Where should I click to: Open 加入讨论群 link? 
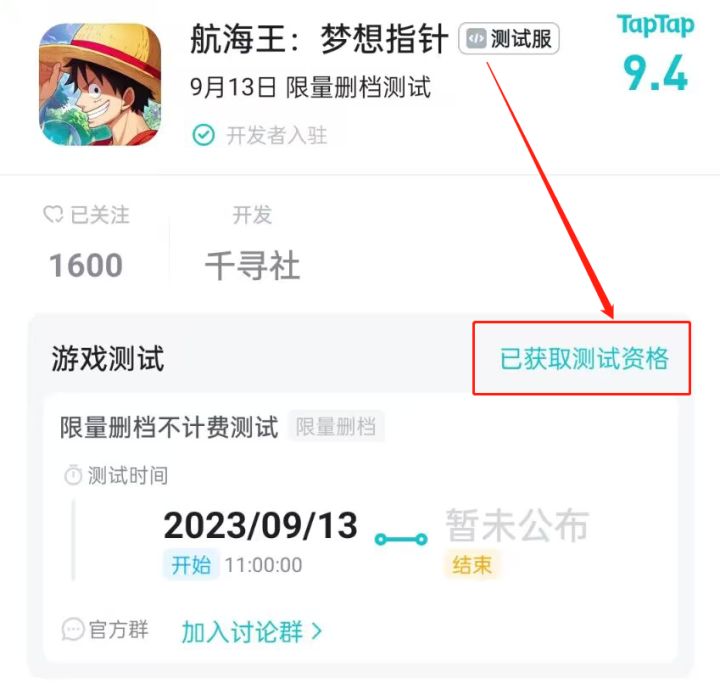[242, 632]
